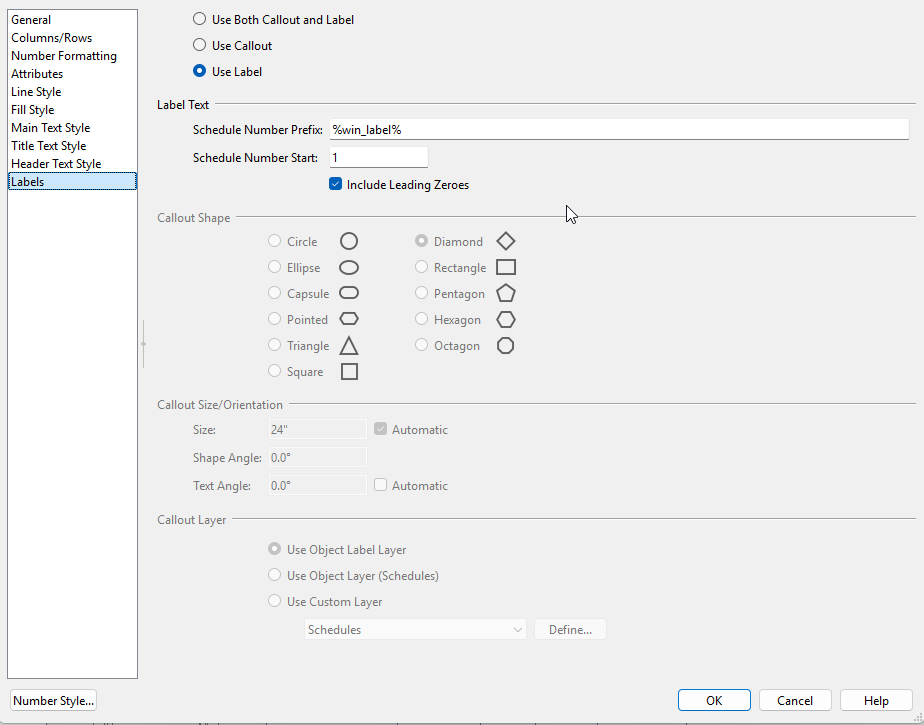Click the Octagon shape icon
Screen dimensions: 924x725
click(x=506, y=346)
